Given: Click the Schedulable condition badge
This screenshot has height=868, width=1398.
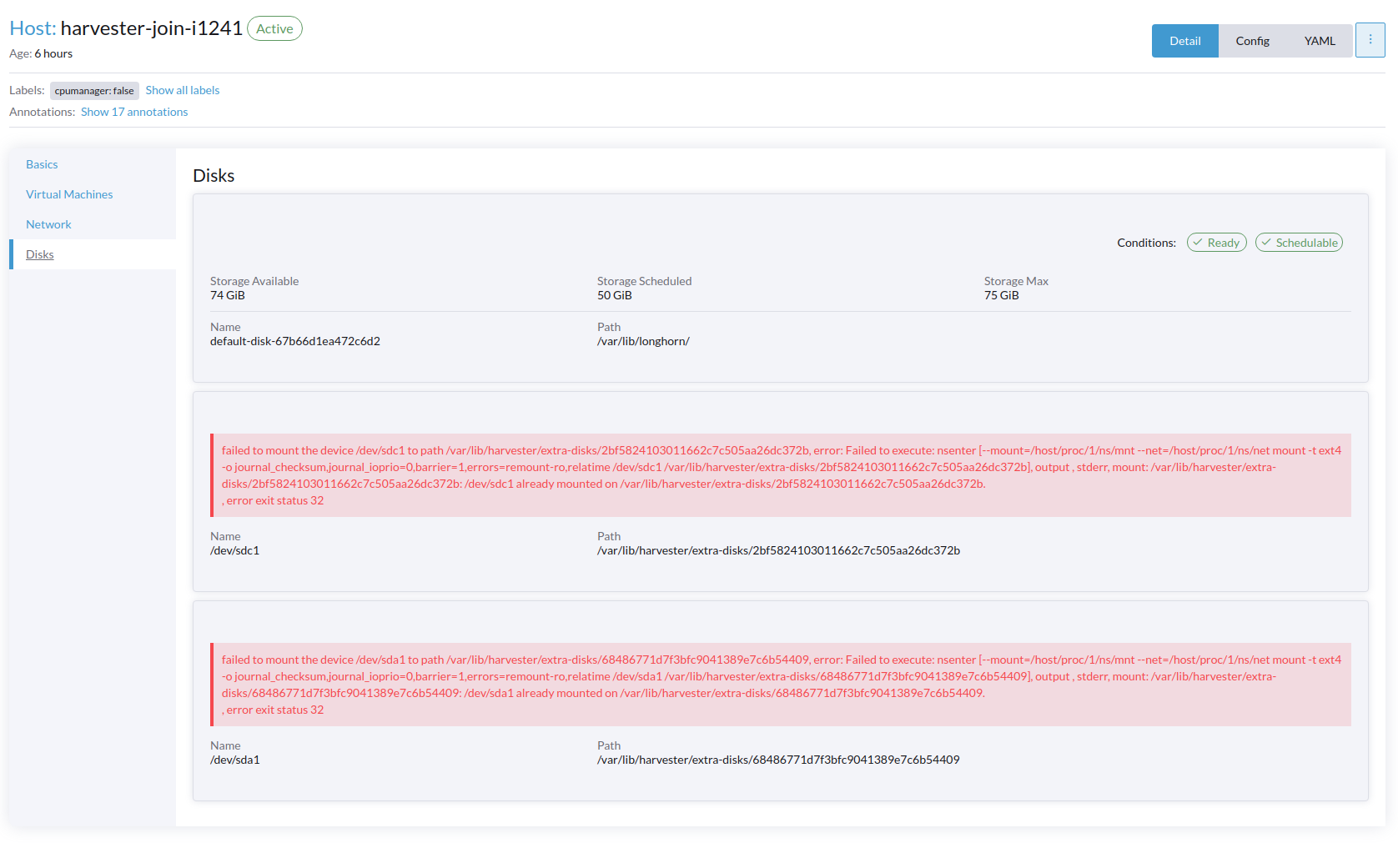Looking at the screenshot, I should (x=1299, y=243).
